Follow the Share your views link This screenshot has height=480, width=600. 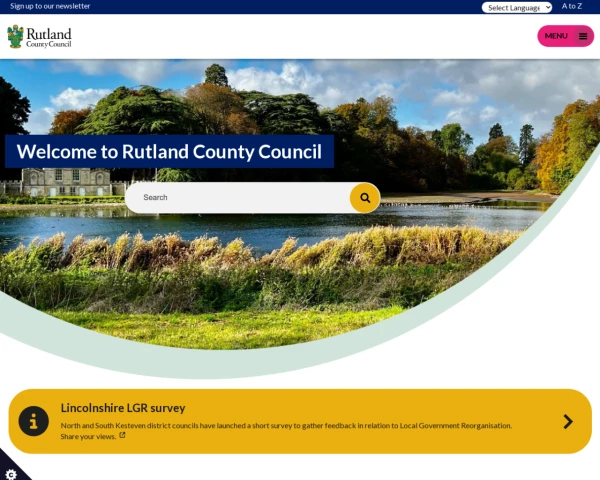pos(88,437)
